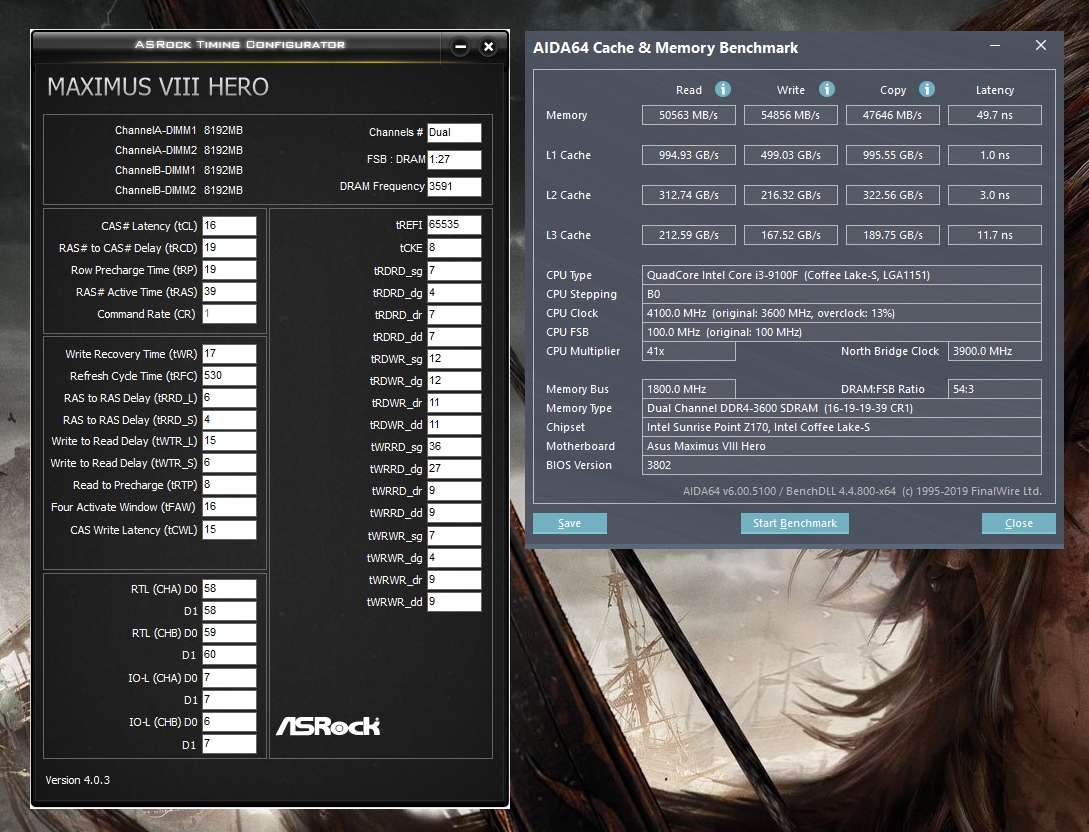The image size is (1089, 832).
Task: Click the Channels # field showing Dual
Action: point(454,133)
